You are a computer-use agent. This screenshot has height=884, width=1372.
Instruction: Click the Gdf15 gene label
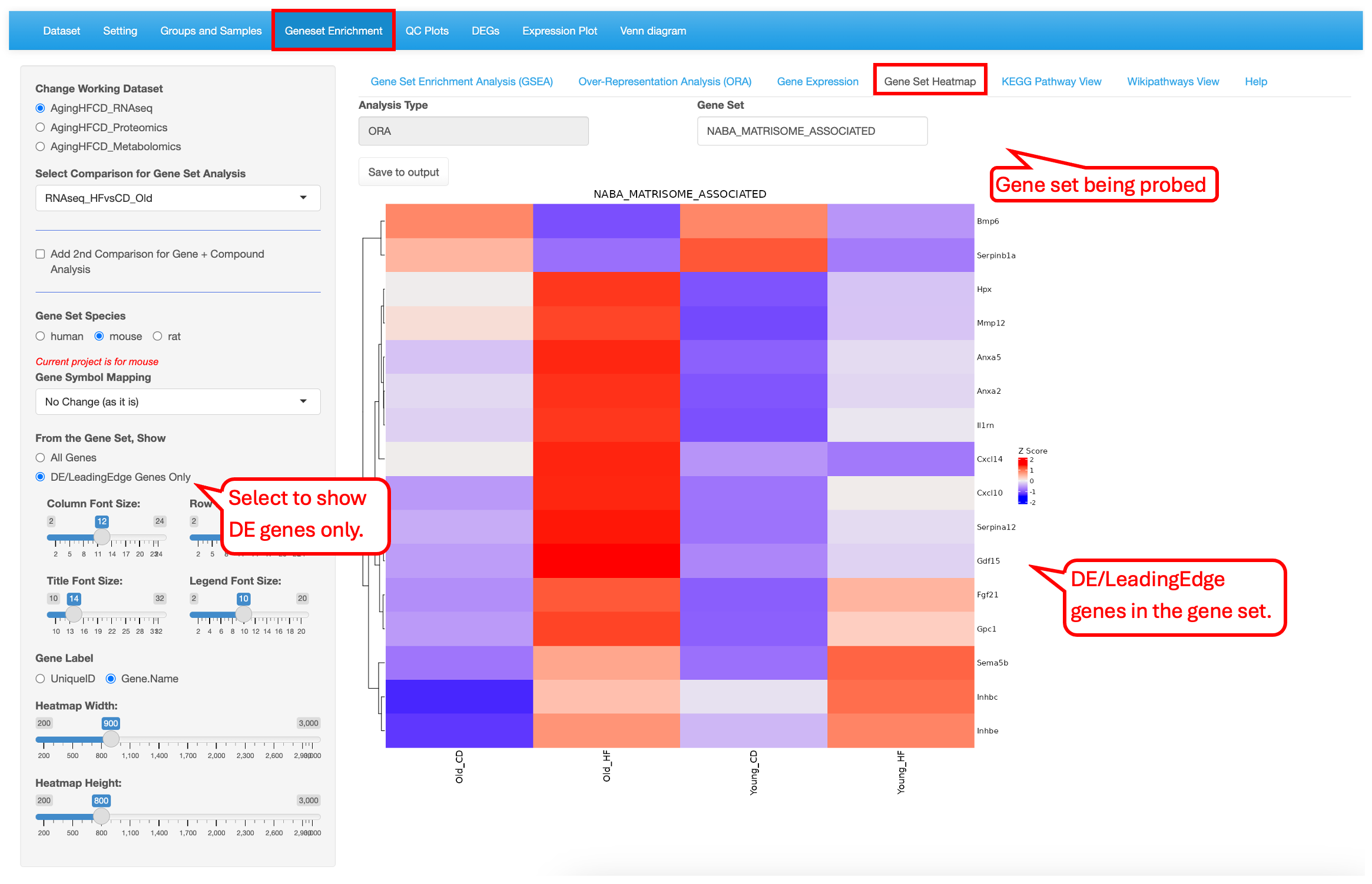click(x=988, y=561)
